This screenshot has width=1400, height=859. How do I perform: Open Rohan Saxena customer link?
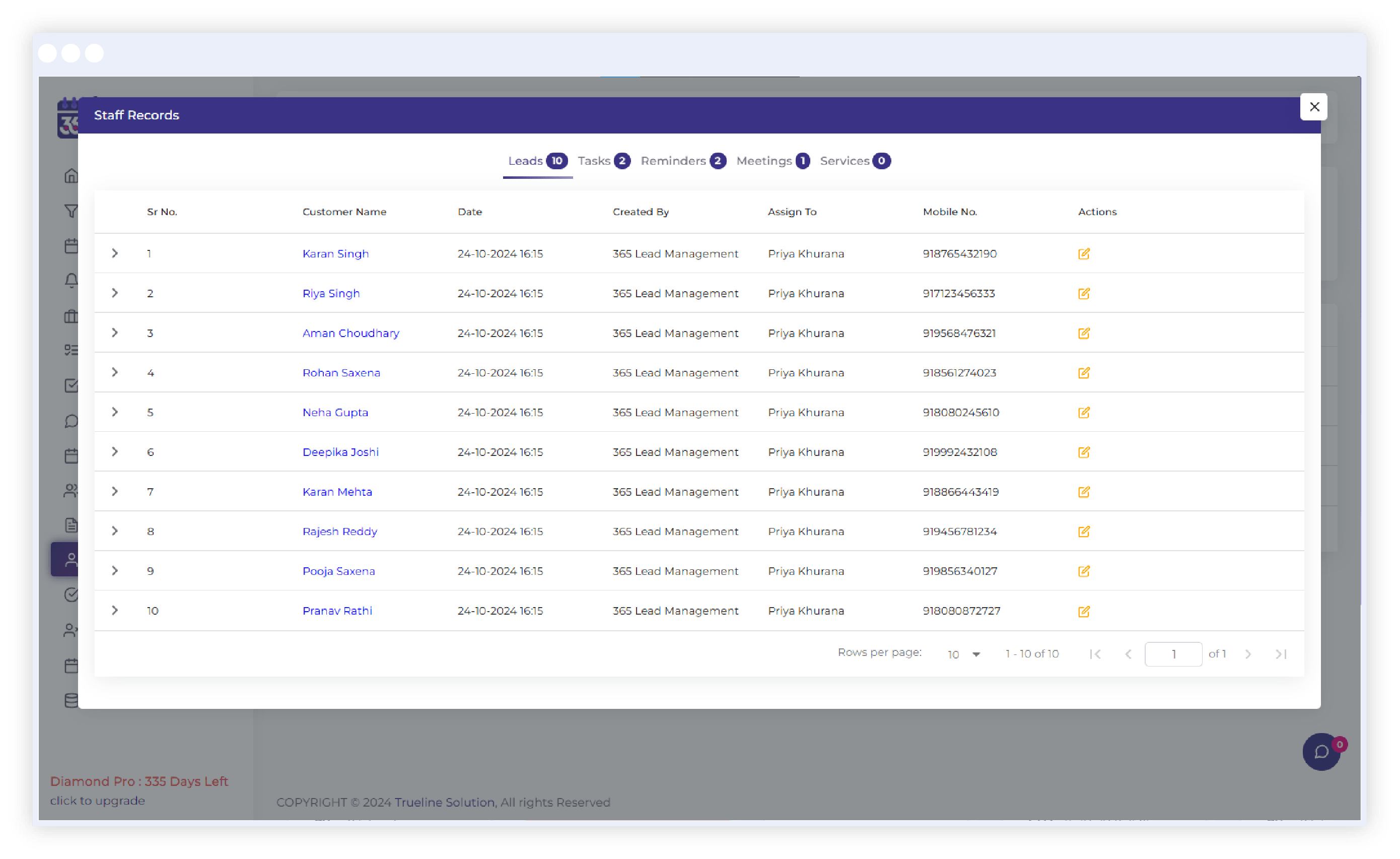coord(341,373)
